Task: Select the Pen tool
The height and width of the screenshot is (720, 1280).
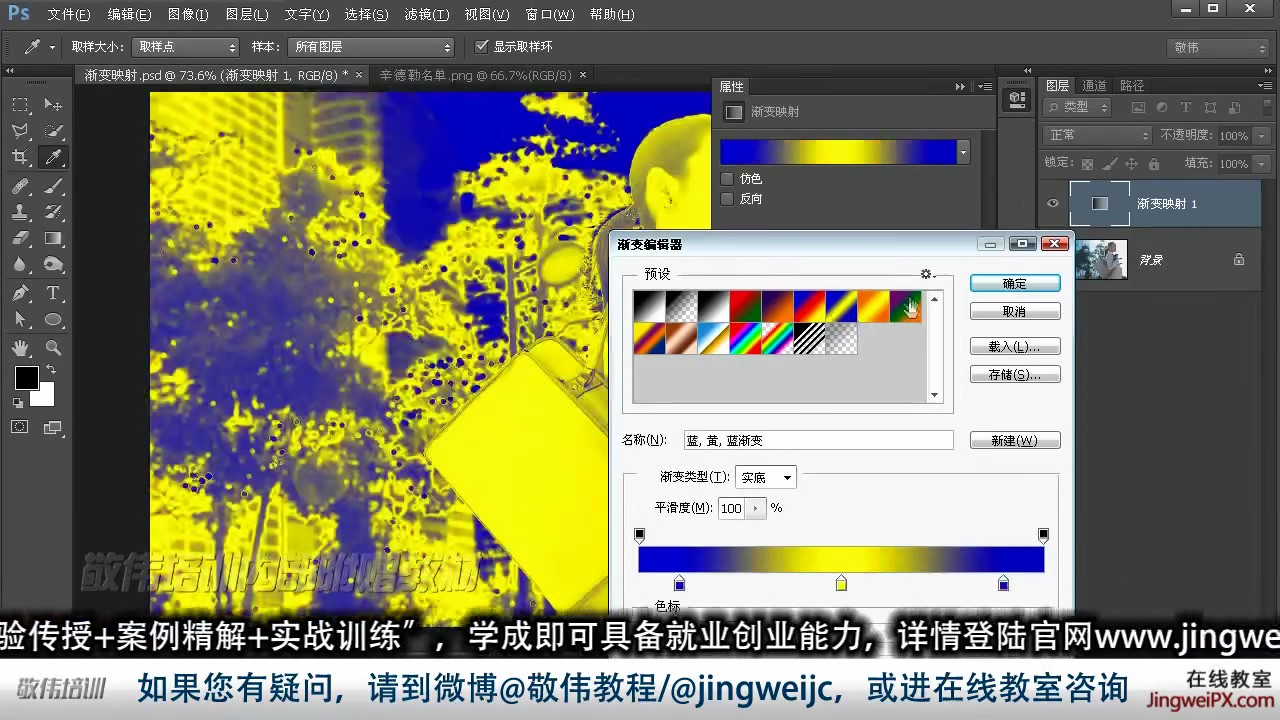Action: tap(20, 293)
